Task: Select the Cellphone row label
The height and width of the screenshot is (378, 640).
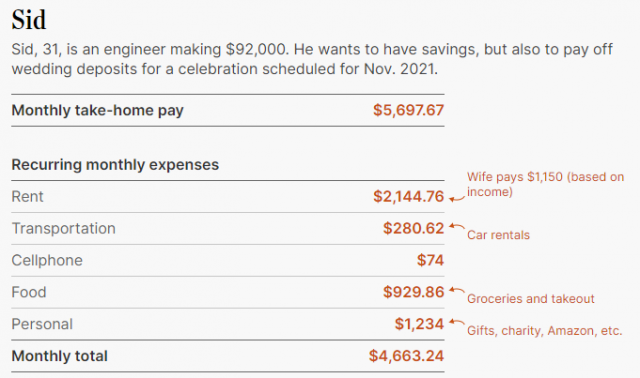Action: click(47, 260)
